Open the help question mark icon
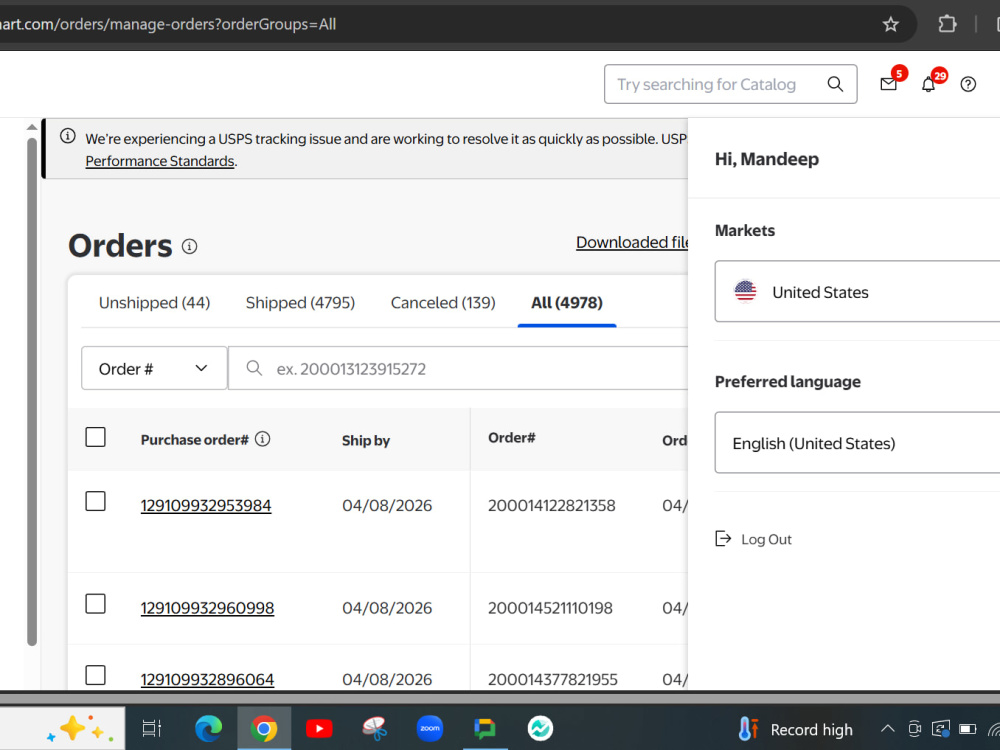1000x750 pixels. pyautogui.click(x=968, y=84)
